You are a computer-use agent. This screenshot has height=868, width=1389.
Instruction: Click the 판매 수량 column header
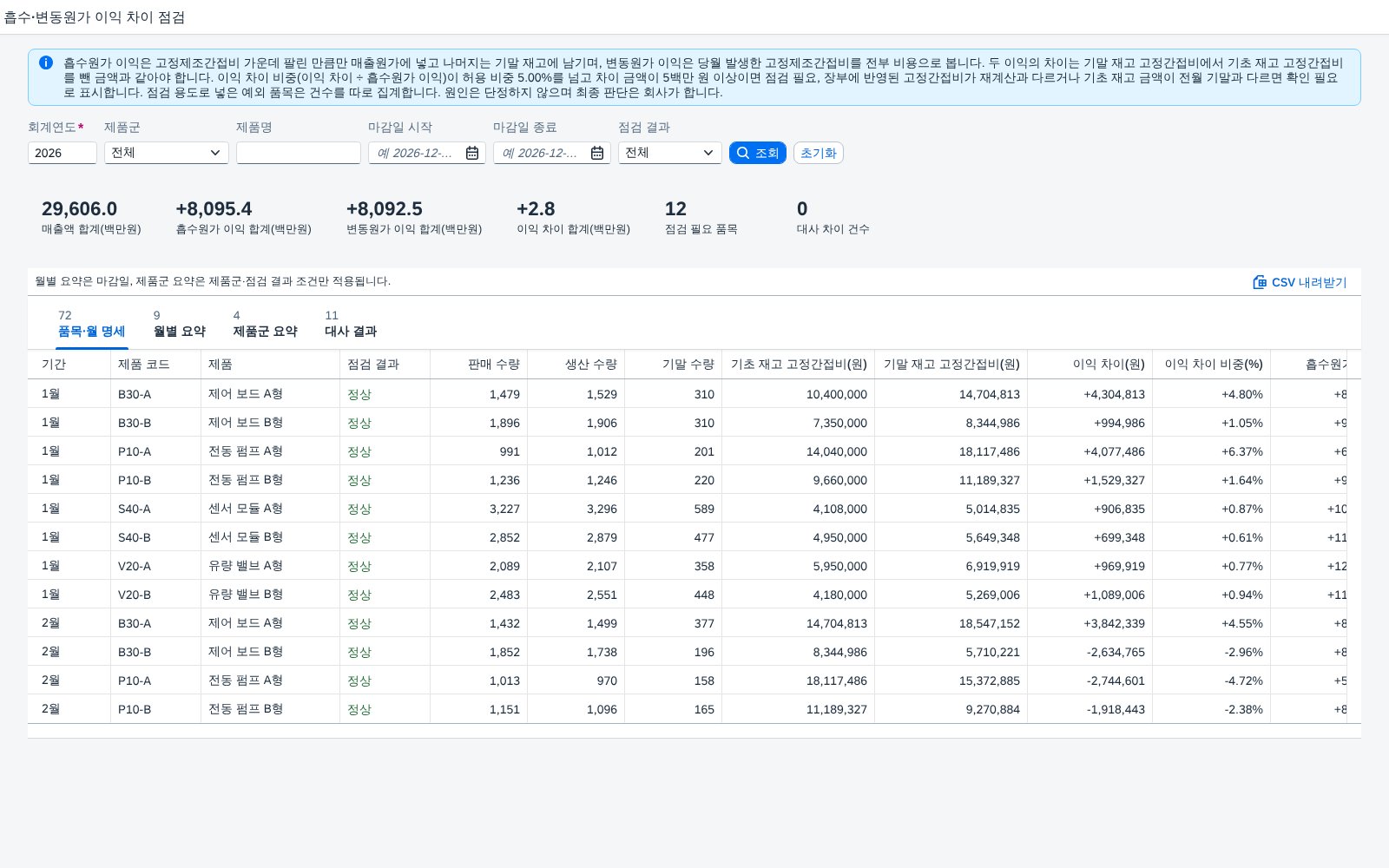479,365
